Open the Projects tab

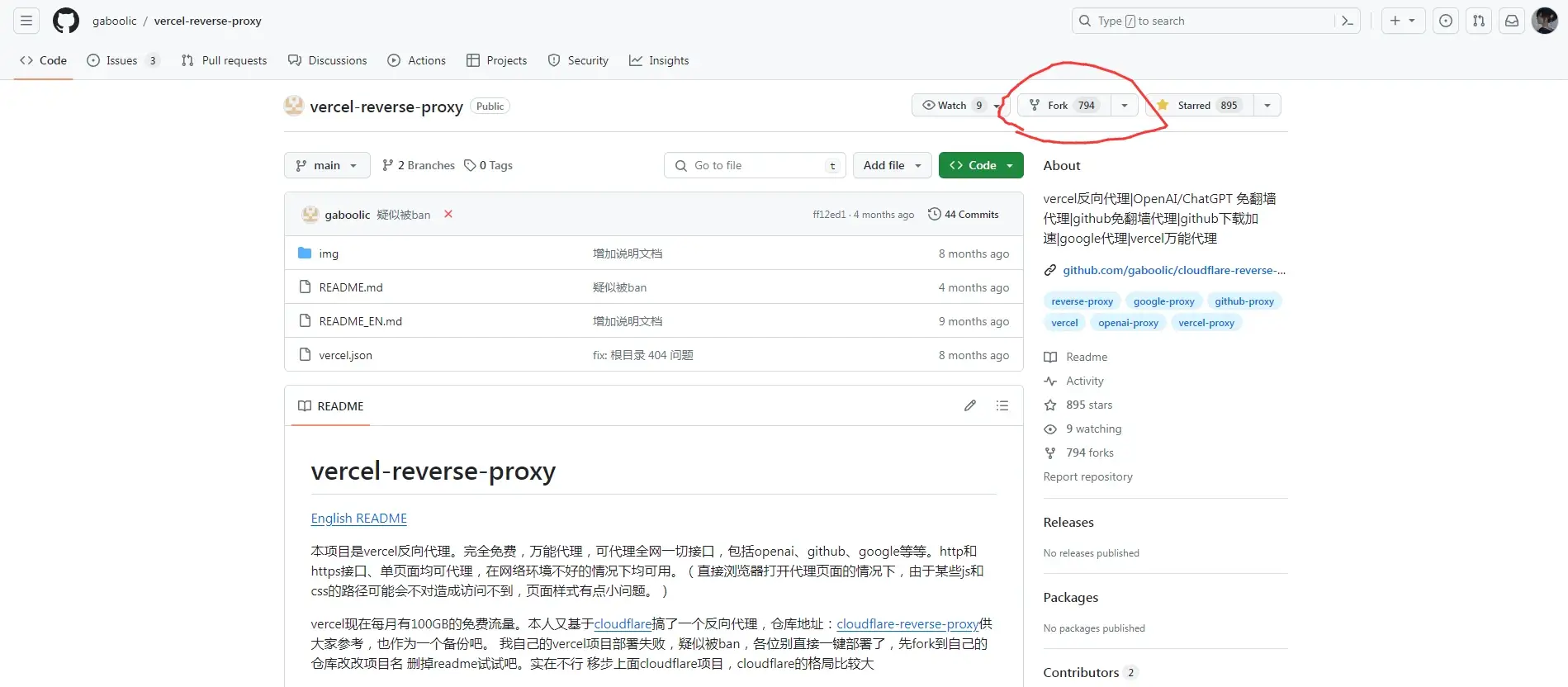click(497, 60)
